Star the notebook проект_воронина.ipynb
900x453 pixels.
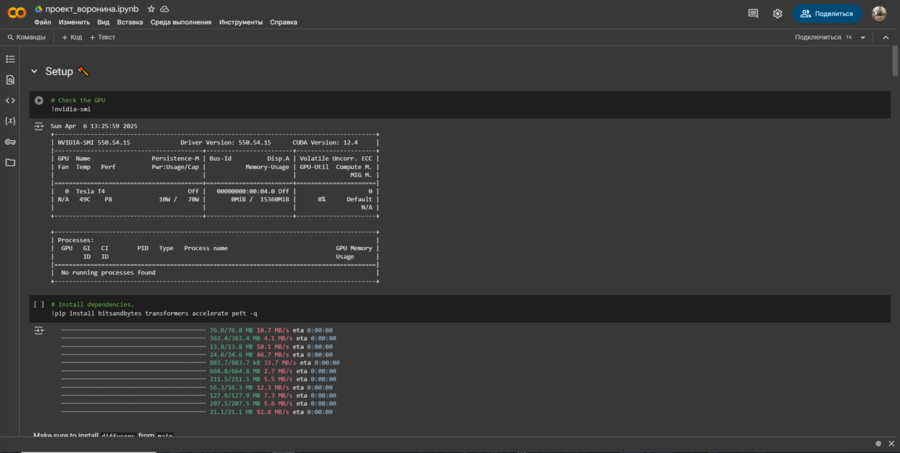click(x=151, y=8)
